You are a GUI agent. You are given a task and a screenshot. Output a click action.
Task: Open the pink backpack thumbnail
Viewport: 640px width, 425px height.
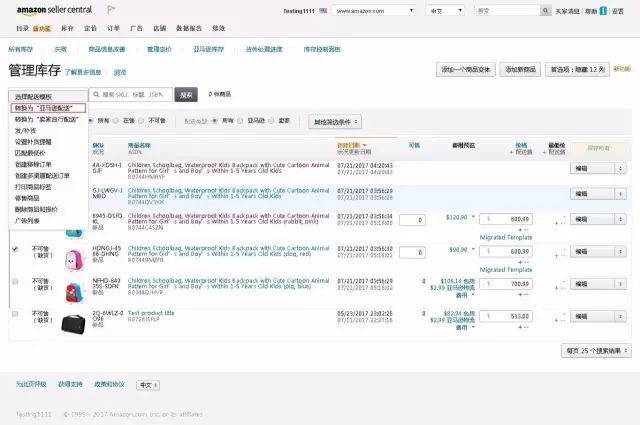(73, 260)
